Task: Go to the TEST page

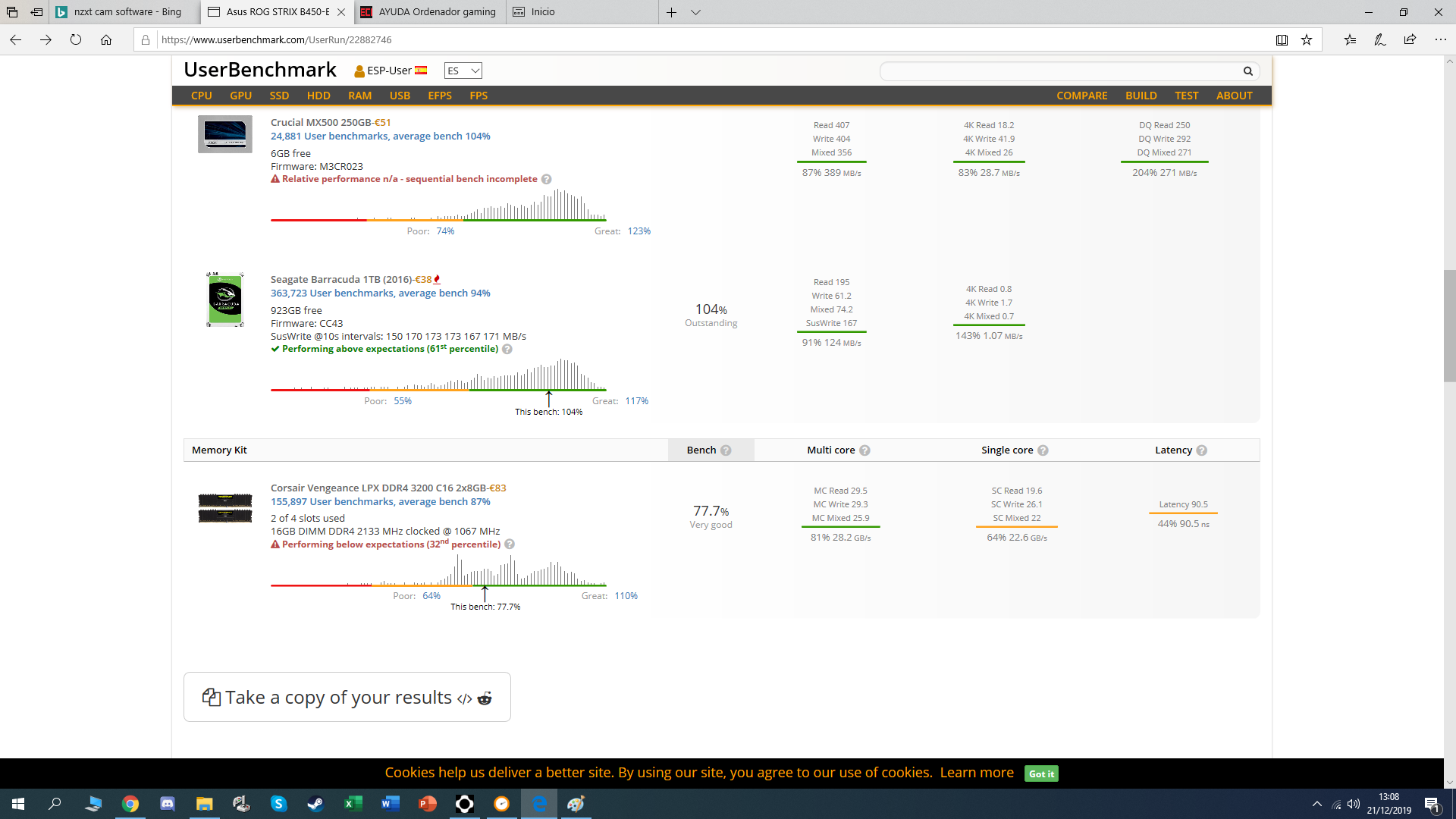Action: 1187,96
